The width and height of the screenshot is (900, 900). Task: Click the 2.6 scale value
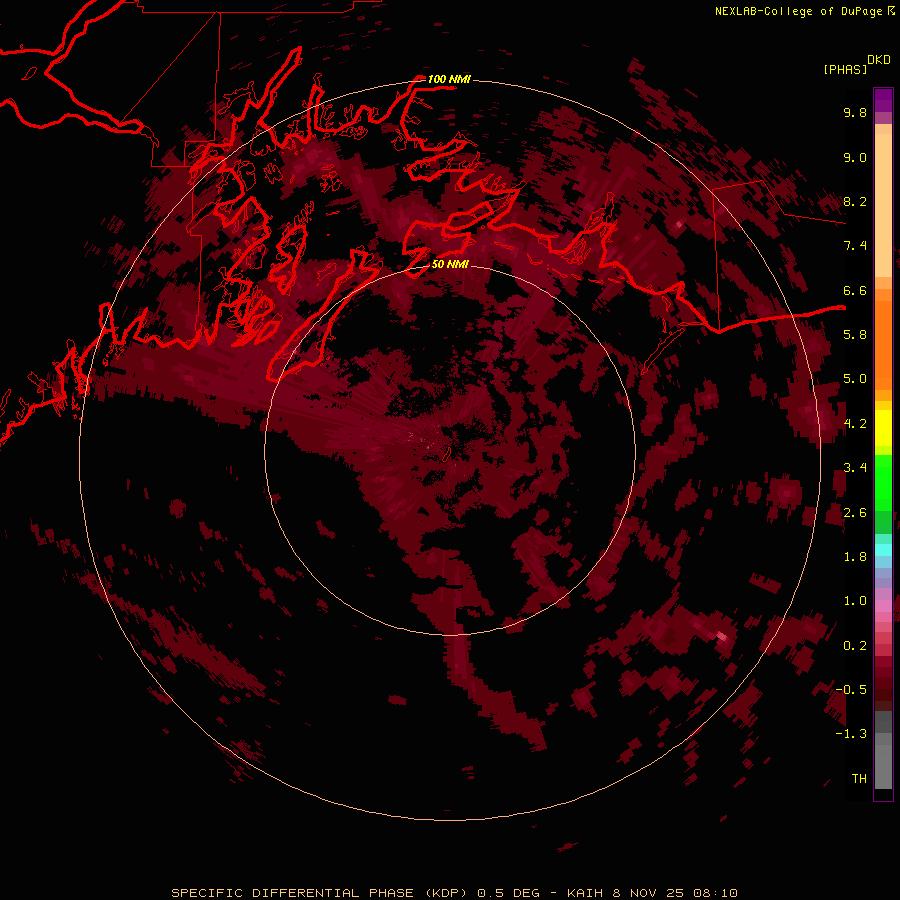pos(855,513)
